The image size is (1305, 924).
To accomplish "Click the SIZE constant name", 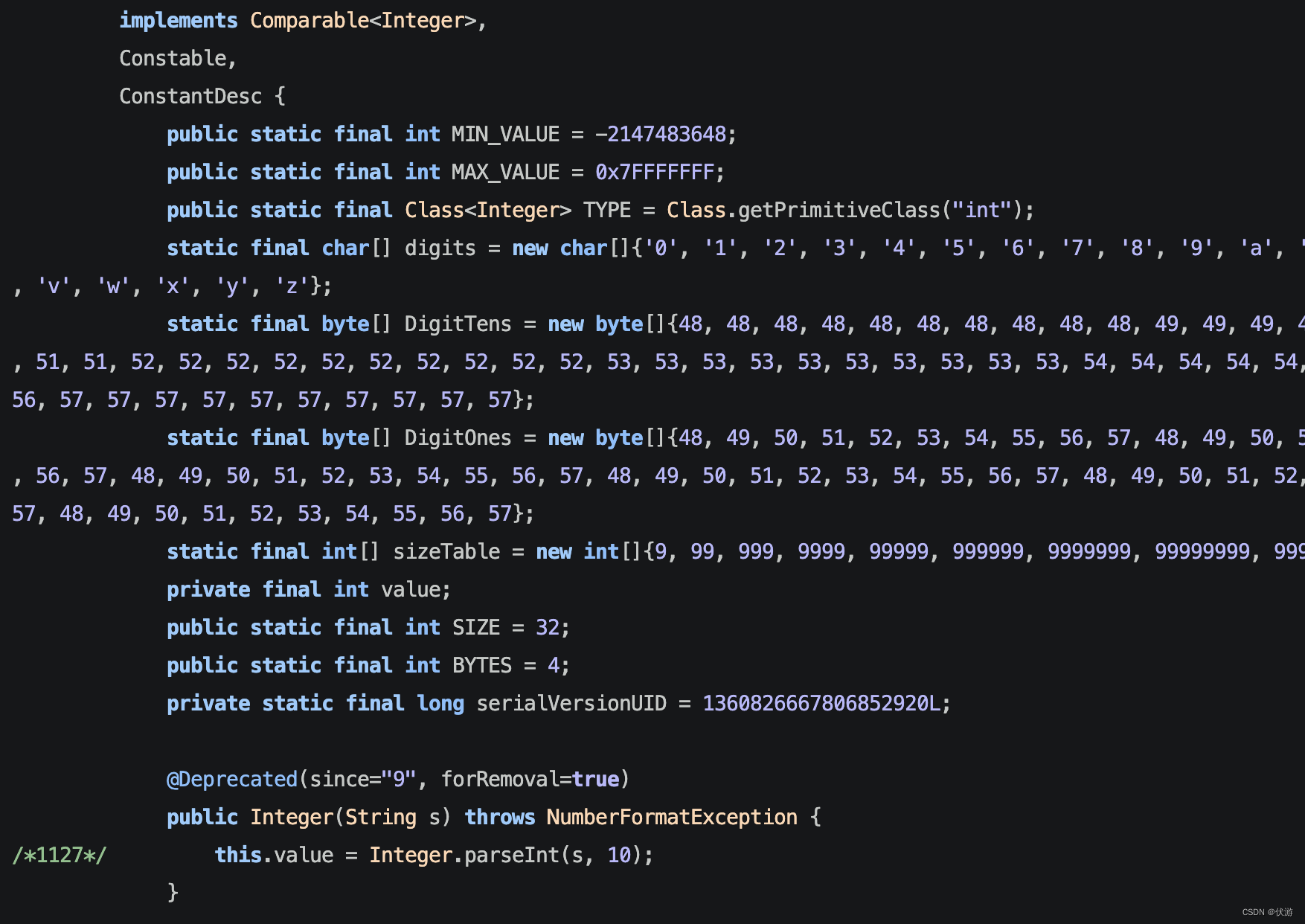I will [476, 627].
